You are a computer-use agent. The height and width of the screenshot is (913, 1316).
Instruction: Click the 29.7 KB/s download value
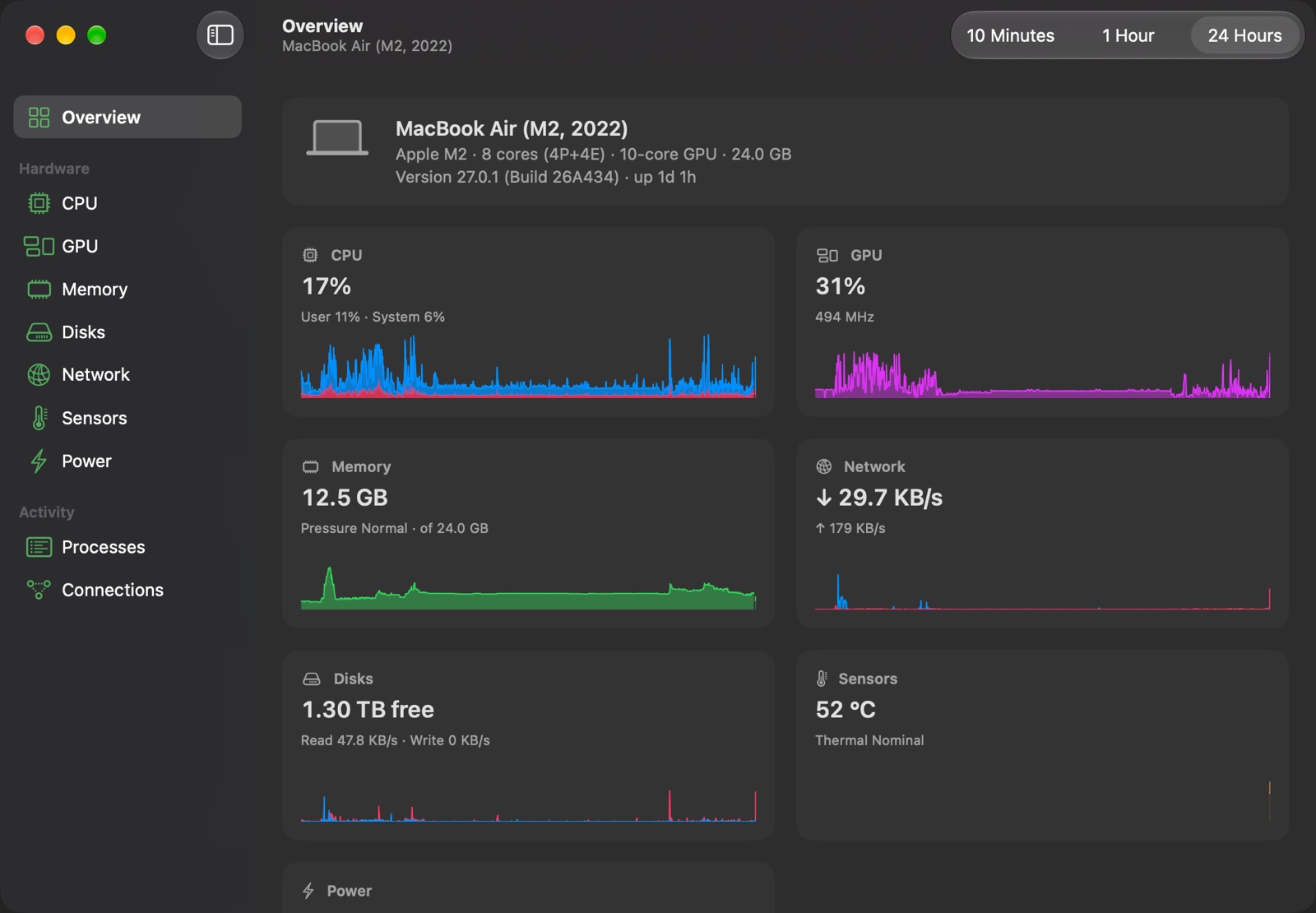coord(879,498)
